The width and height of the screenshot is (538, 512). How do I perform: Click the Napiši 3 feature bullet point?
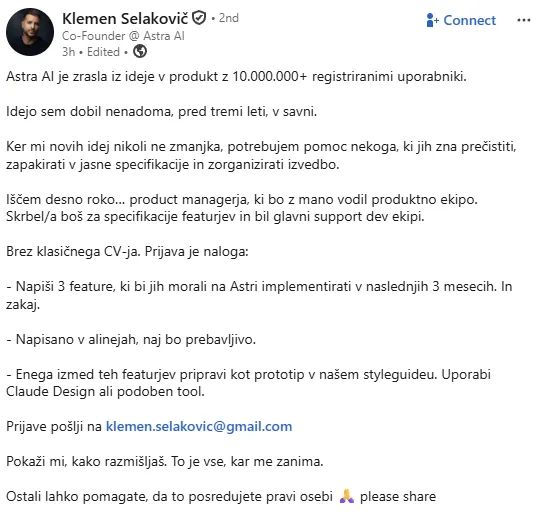259,295
